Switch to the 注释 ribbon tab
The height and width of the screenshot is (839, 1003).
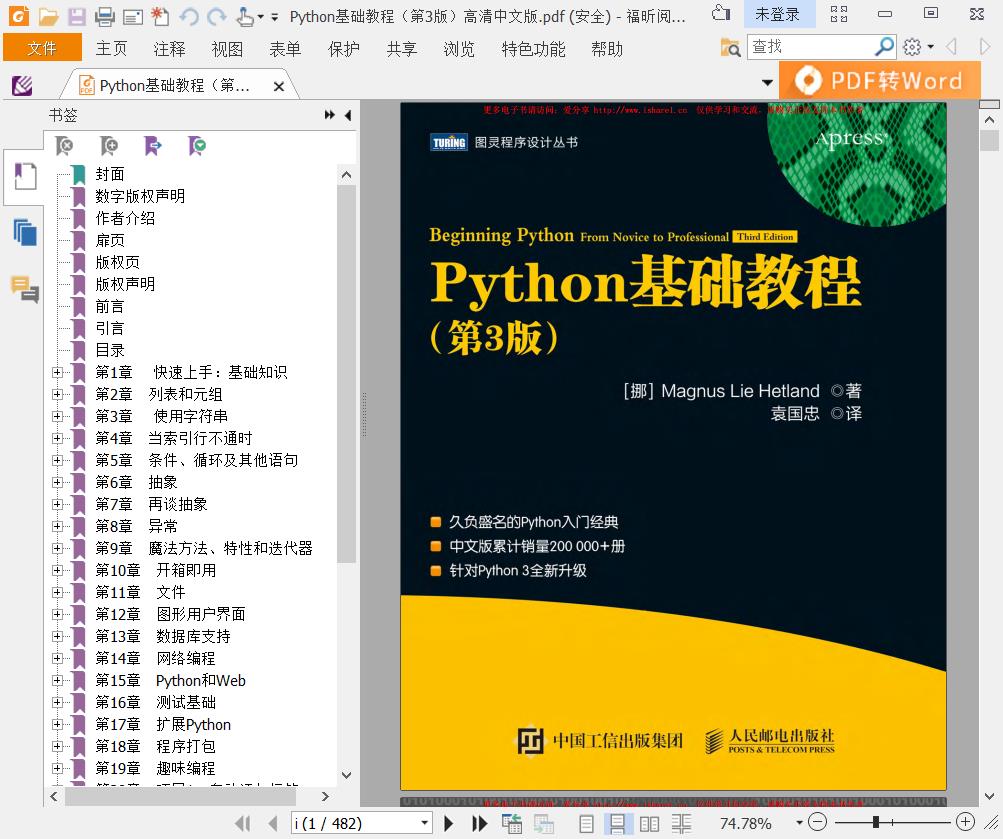click(169, 49)
